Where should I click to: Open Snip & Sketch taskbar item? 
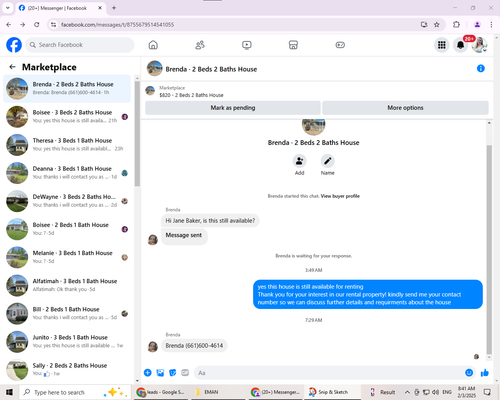(332, 392)
